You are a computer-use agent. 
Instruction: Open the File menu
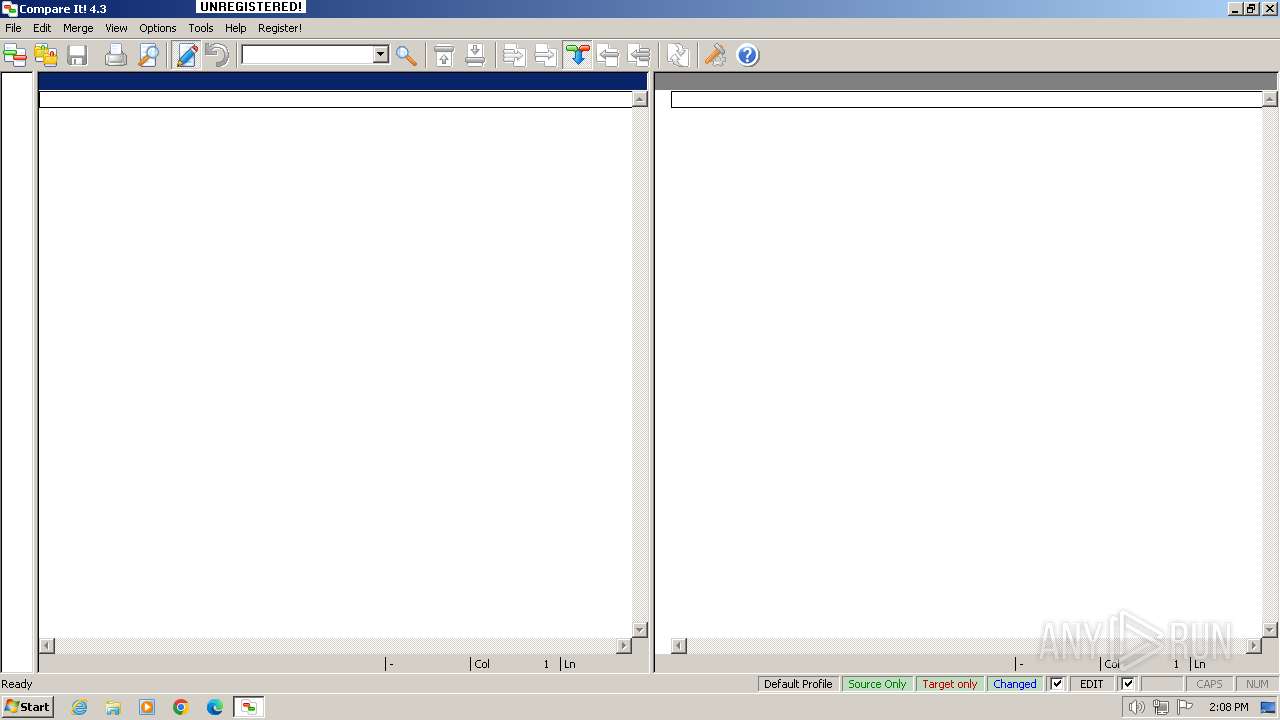pyautogui.click(x=13, y=28)
